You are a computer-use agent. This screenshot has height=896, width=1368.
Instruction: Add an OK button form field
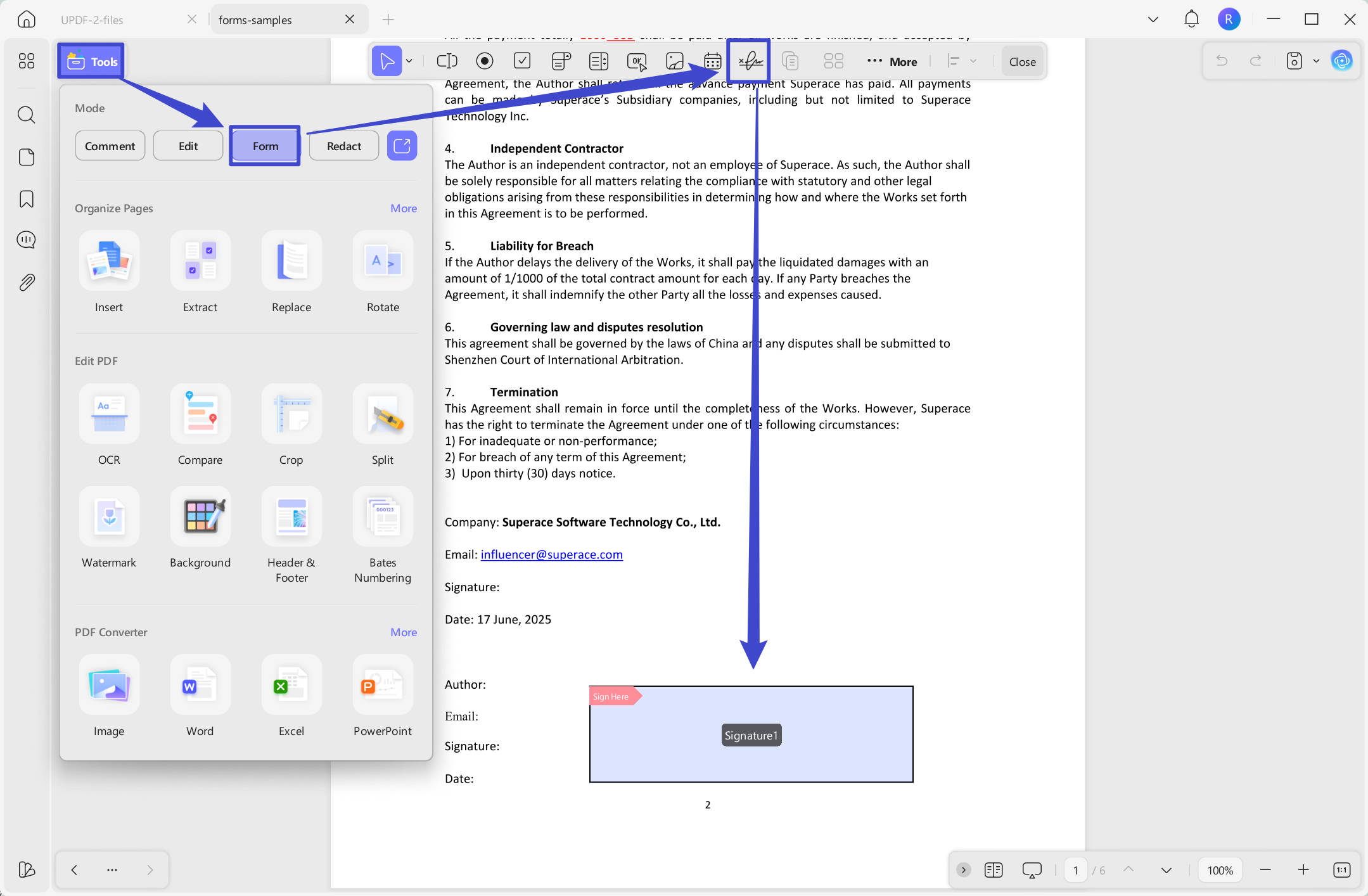coord(637,61)
